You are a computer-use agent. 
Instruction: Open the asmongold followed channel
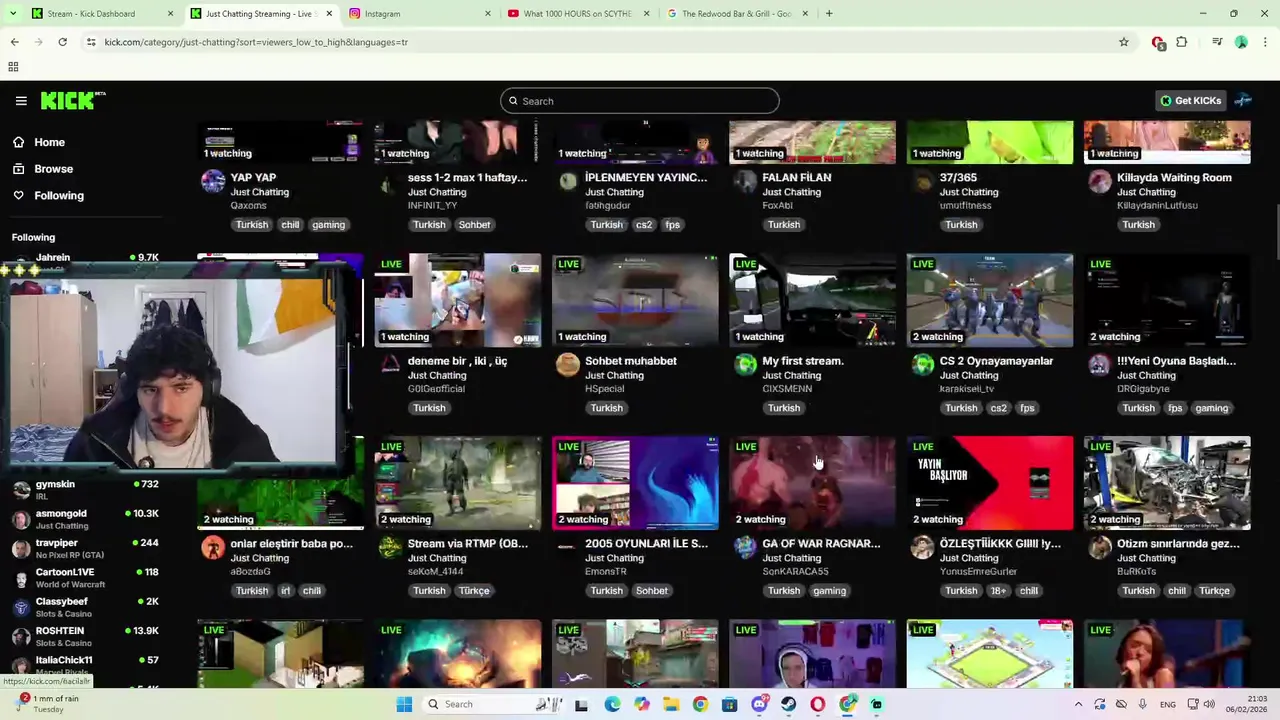pyautogui.click(x=85, y=519)
